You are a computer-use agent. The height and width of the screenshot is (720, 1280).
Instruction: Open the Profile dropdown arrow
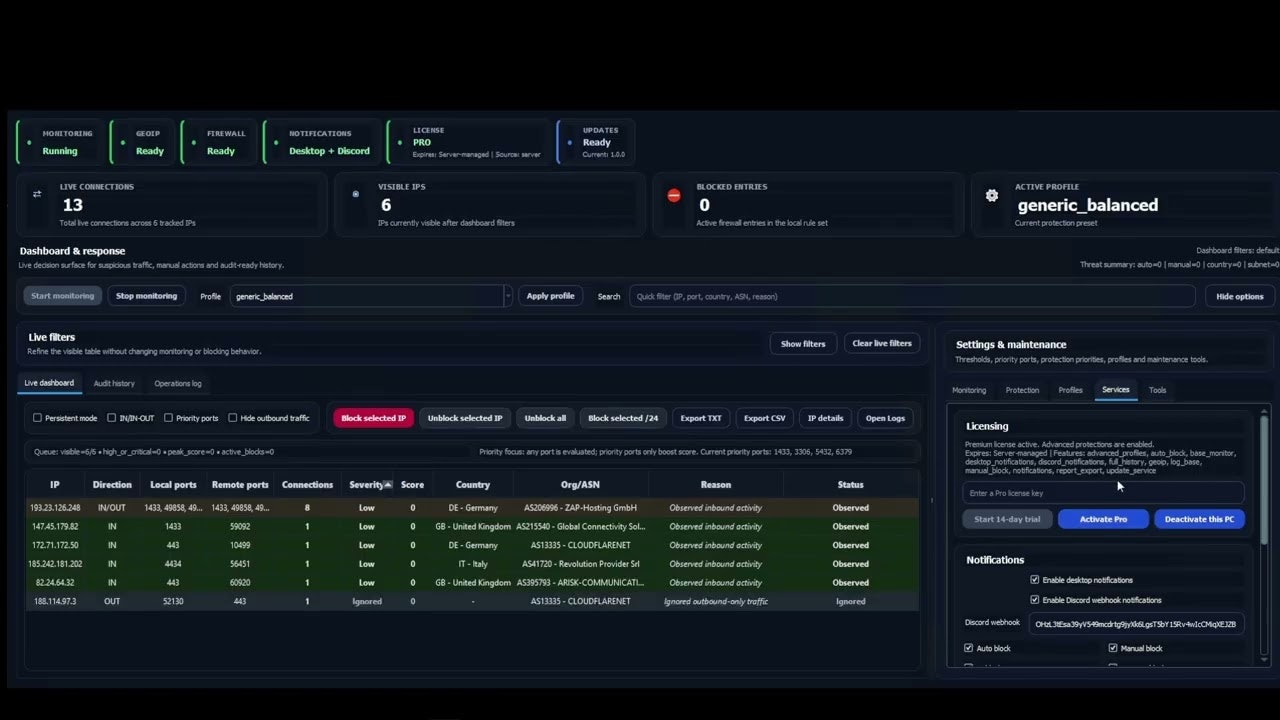click(508, 296)
